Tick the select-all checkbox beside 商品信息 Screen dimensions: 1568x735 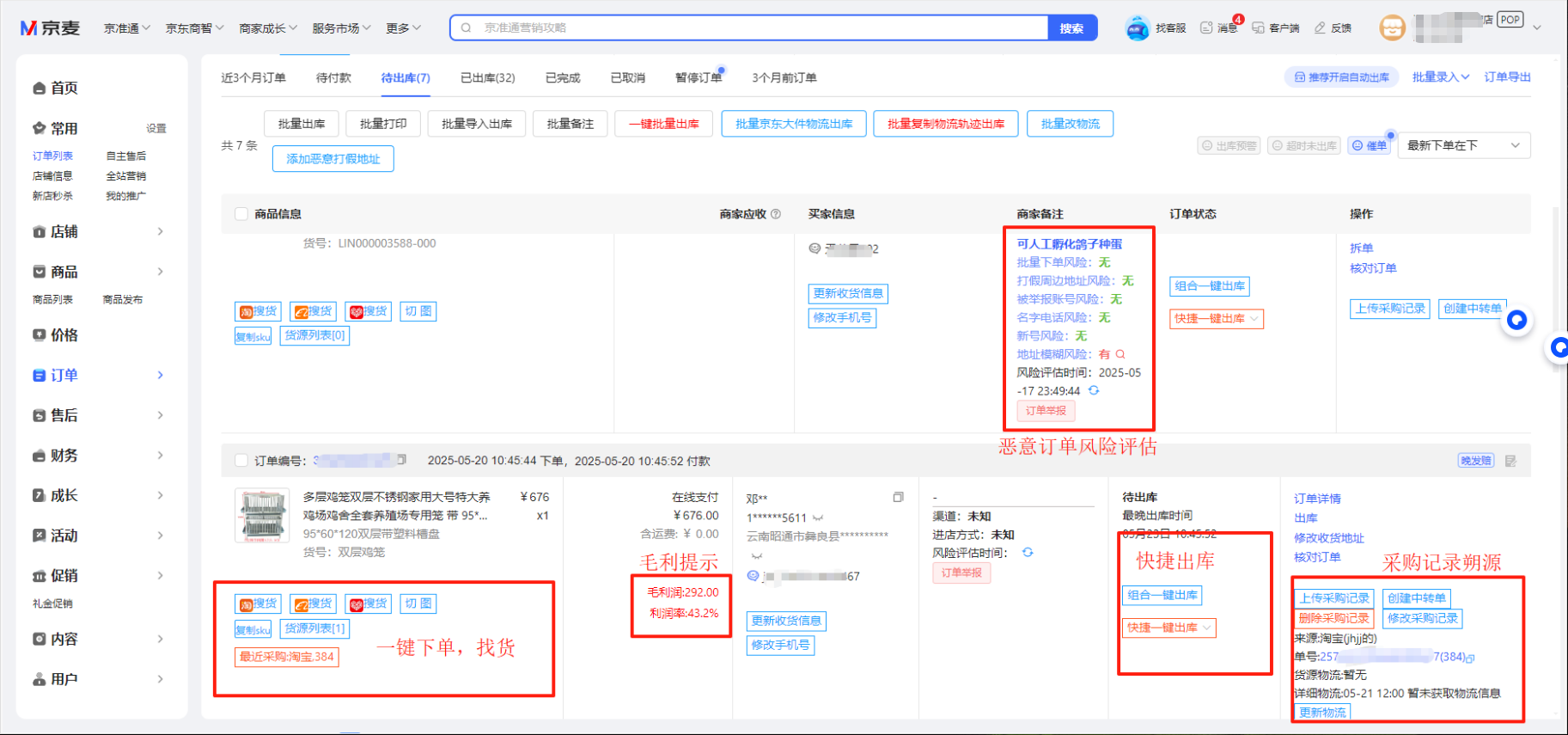(x=241, y=214)
